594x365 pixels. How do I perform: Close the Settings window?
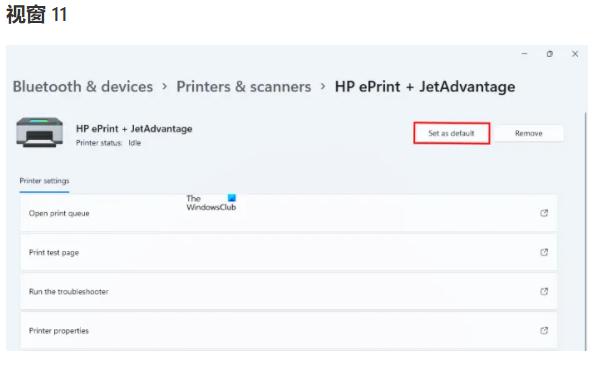pos(575,54)
